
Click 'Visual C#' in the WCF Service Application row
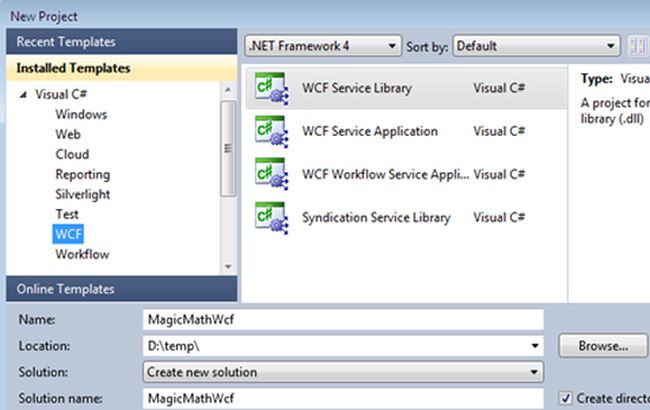click(499, 131)
